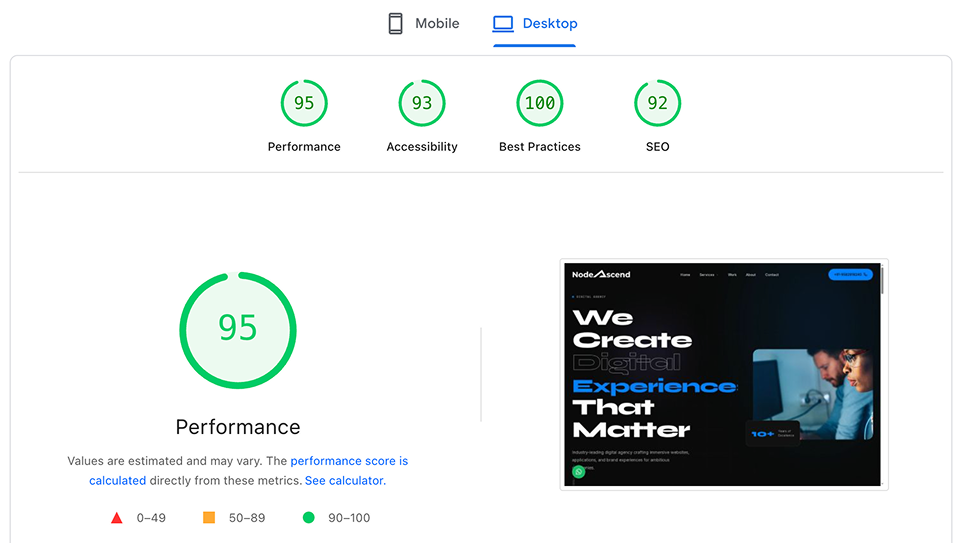Viewport: 964px width, 543px height.
Task: Click the '50–89' legend text
Action: (247, 518)
